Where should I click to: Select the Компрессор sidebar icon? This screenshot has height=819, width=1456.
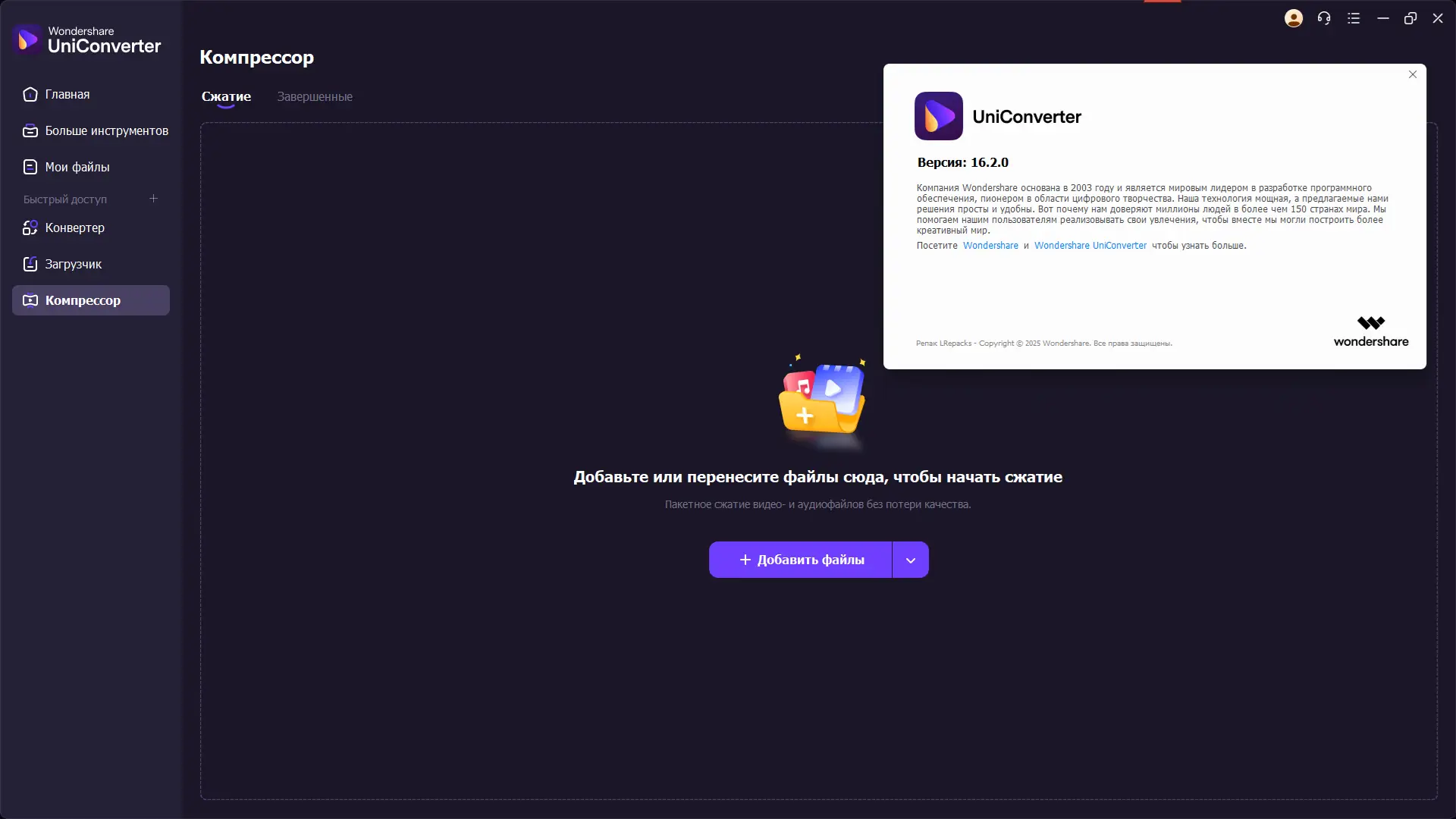click(30, 300)
